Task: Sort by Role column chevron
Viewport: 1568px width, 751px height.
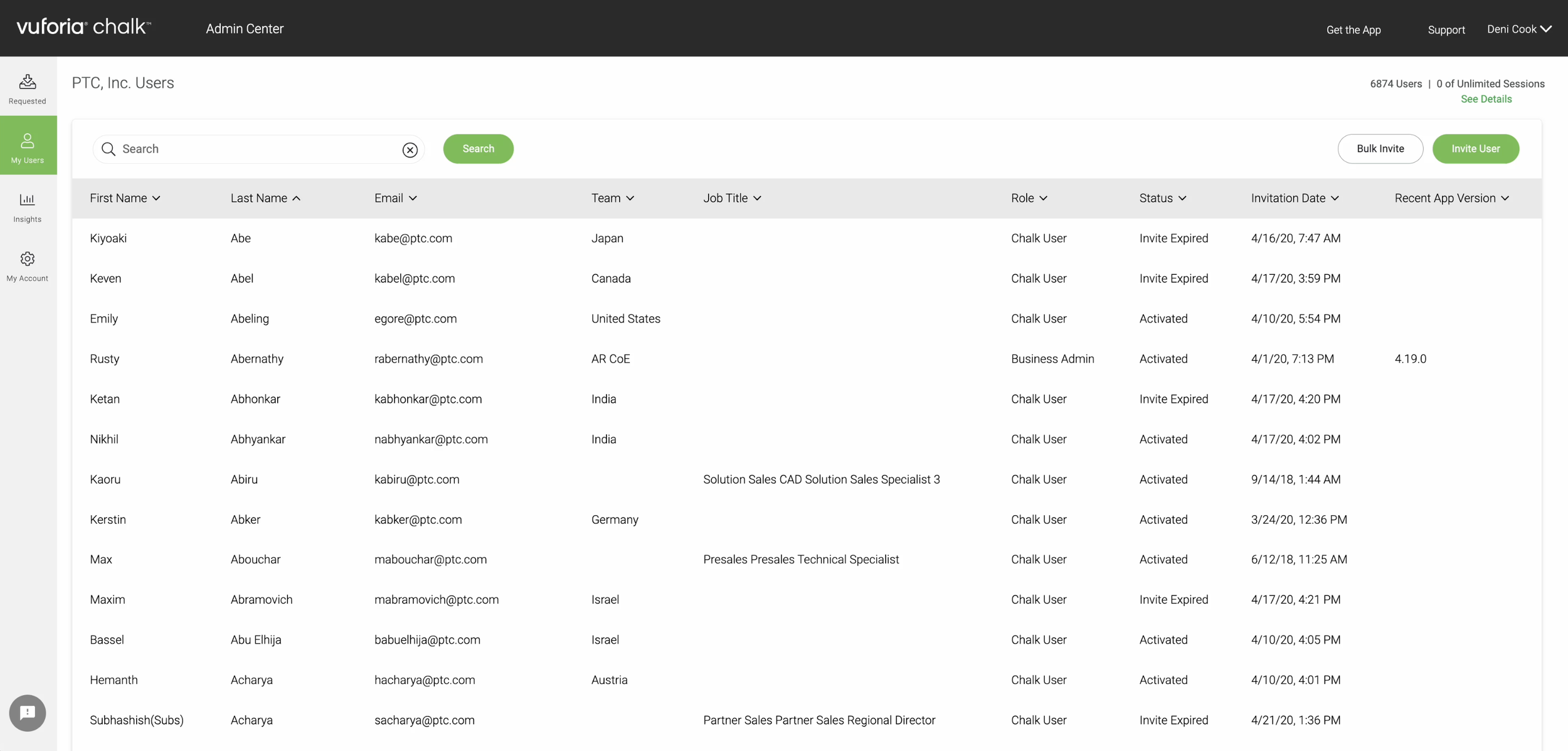Action: click(x=1044, y=198)
